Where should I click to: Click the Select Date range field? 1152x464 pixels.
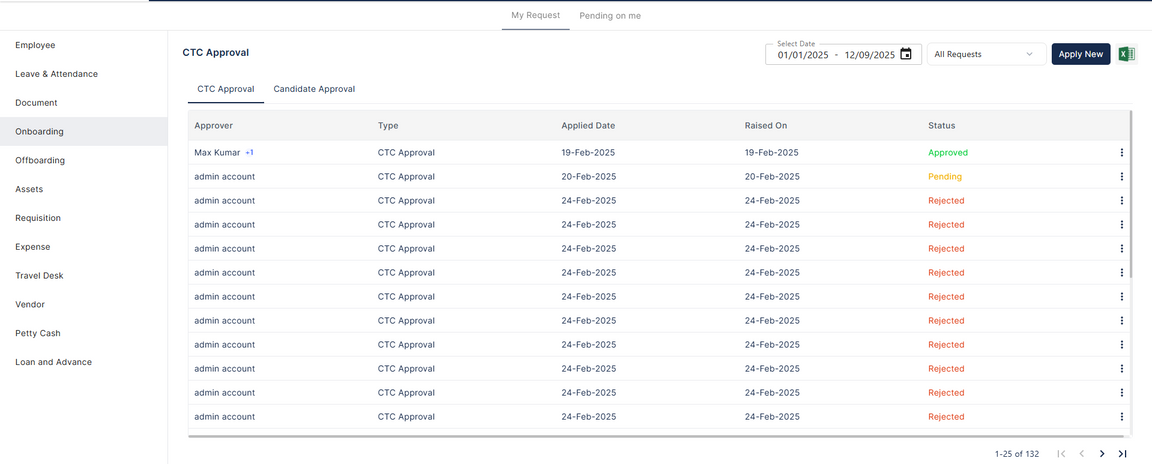(835, 55)
